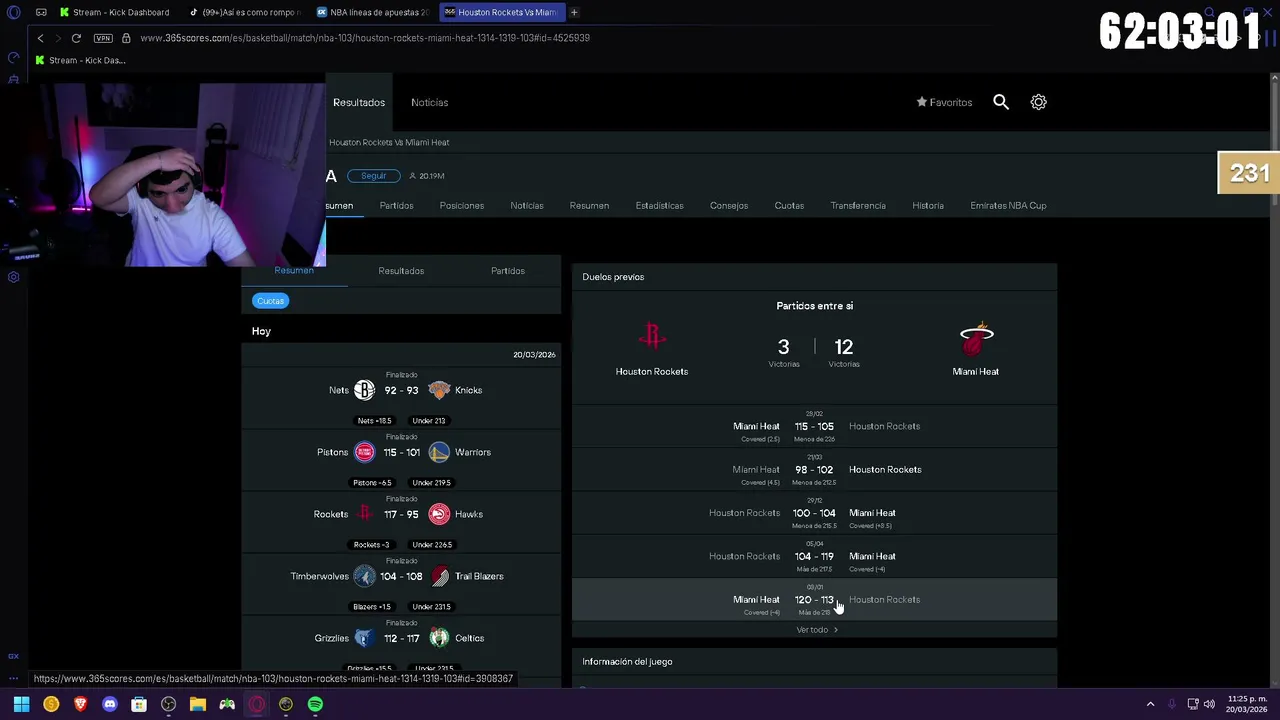The height and width of the screenshot is (720, 1280).
Task: Click the Brooklyn Nets team logo
Action: pos(364,390)
